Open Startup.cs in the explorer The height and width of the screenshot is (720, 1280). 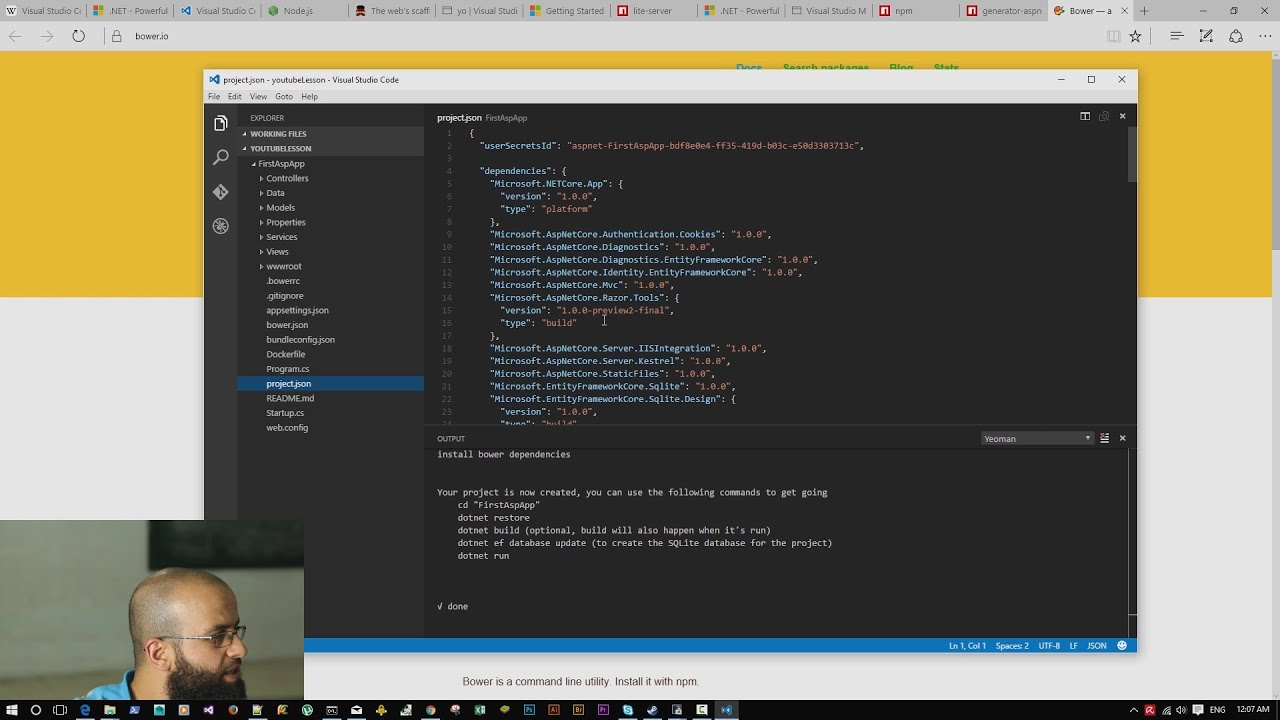click(x=330, y=413)
